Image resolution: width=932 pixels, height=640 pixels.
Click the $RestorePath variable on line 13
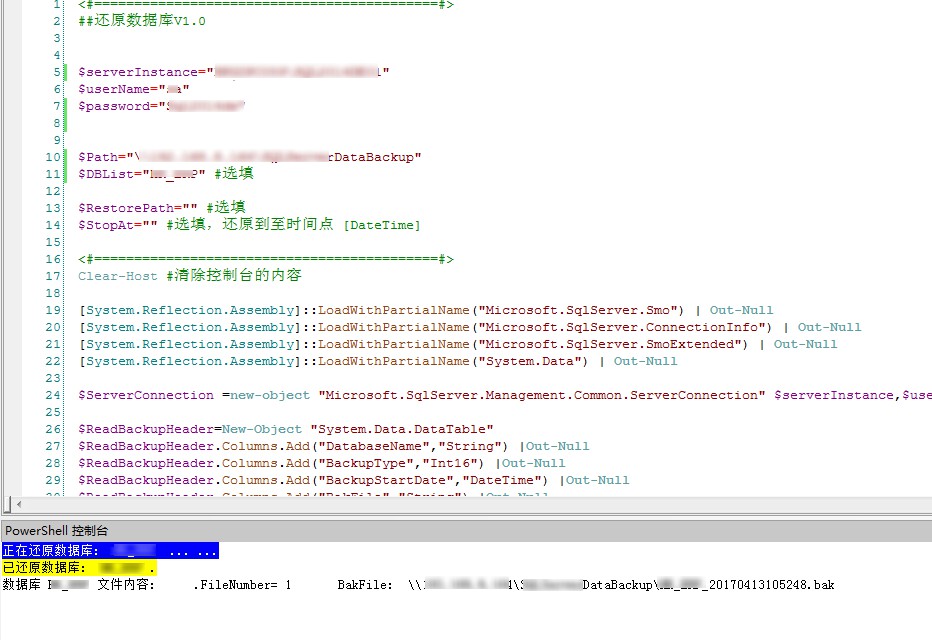tap(126, 208)
